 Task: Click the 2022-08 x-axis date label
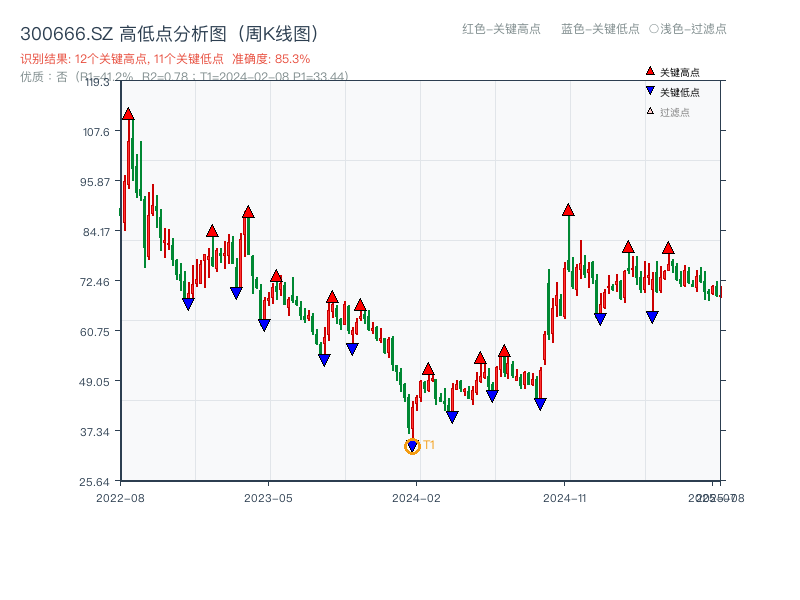click(120, 498)
